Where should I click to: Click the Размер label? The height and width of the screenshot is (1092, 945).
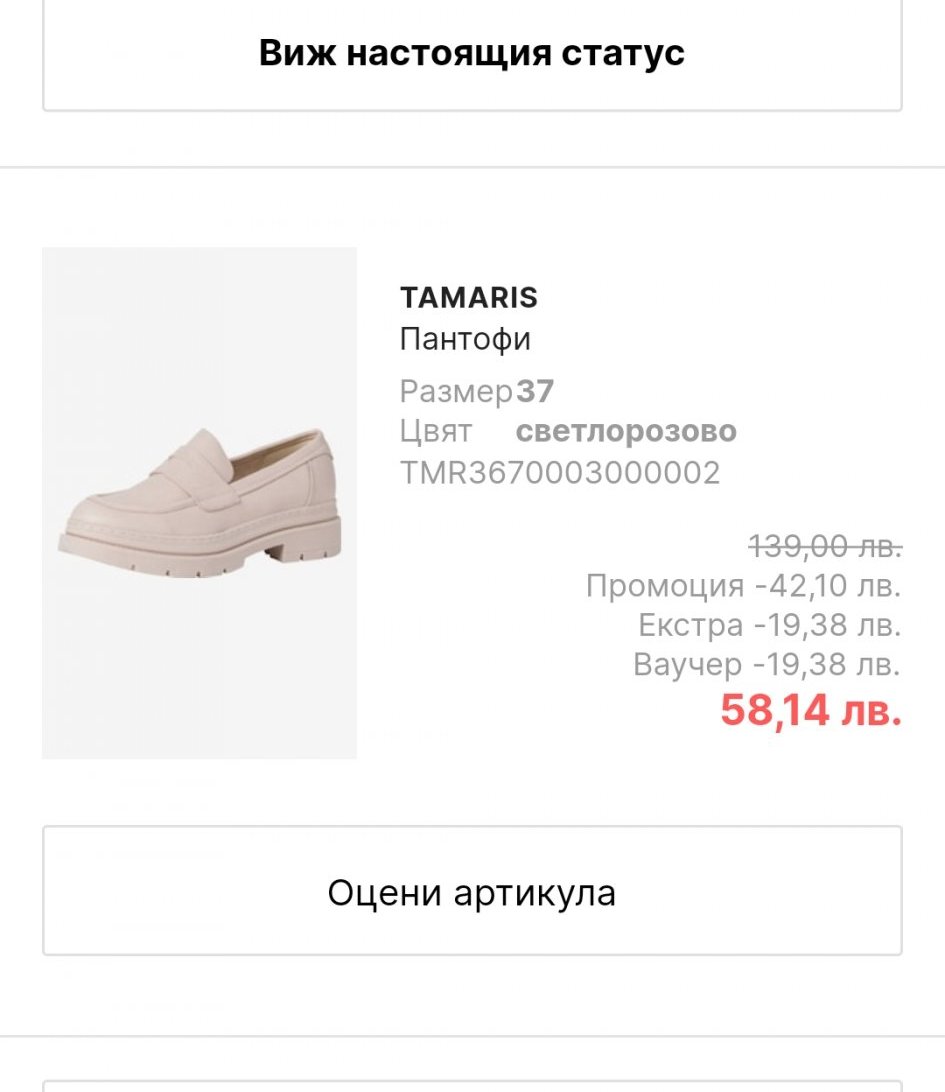click(x=455, y=391)
